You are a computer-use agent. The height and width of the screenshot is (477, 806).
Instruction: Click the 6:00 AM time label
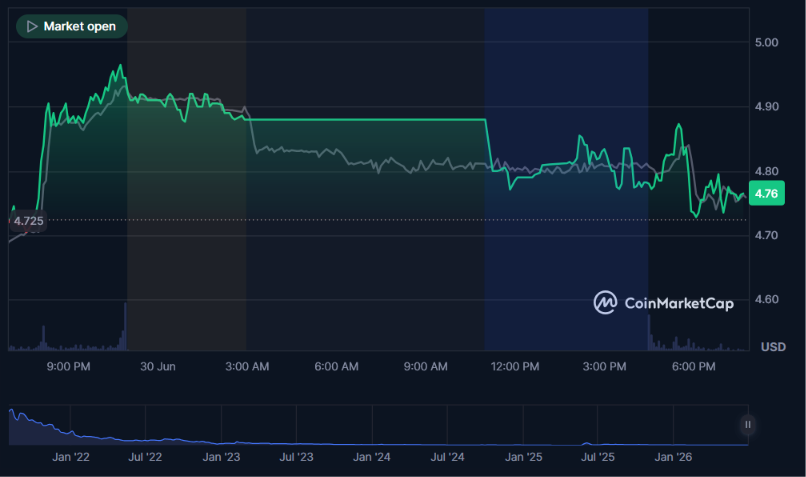337,366
